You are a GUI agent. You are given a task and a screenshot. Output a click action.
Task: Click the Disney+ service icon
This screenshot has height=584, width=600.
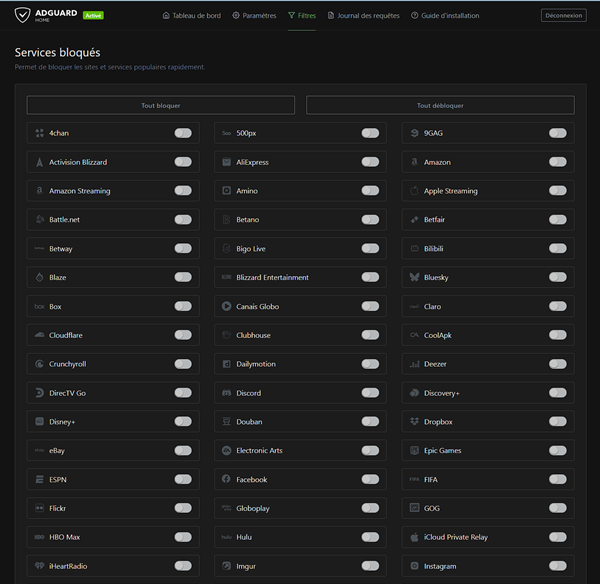(x=39, y=421)
